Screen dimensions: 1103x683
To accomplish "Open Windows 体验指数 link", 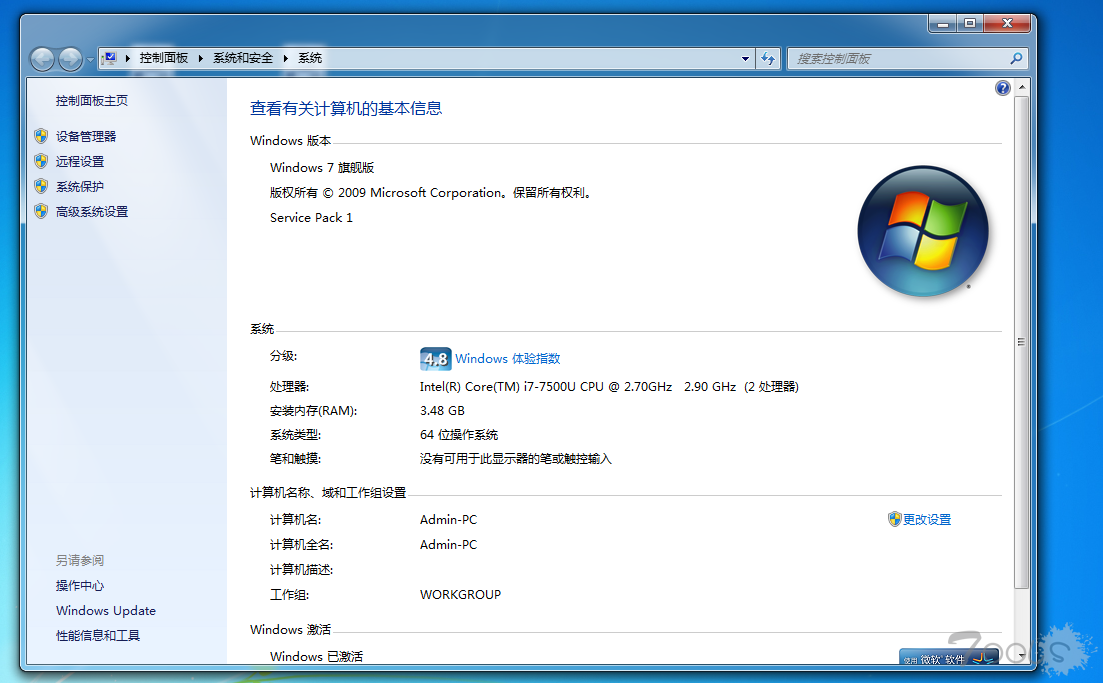I will coord(507,359).
